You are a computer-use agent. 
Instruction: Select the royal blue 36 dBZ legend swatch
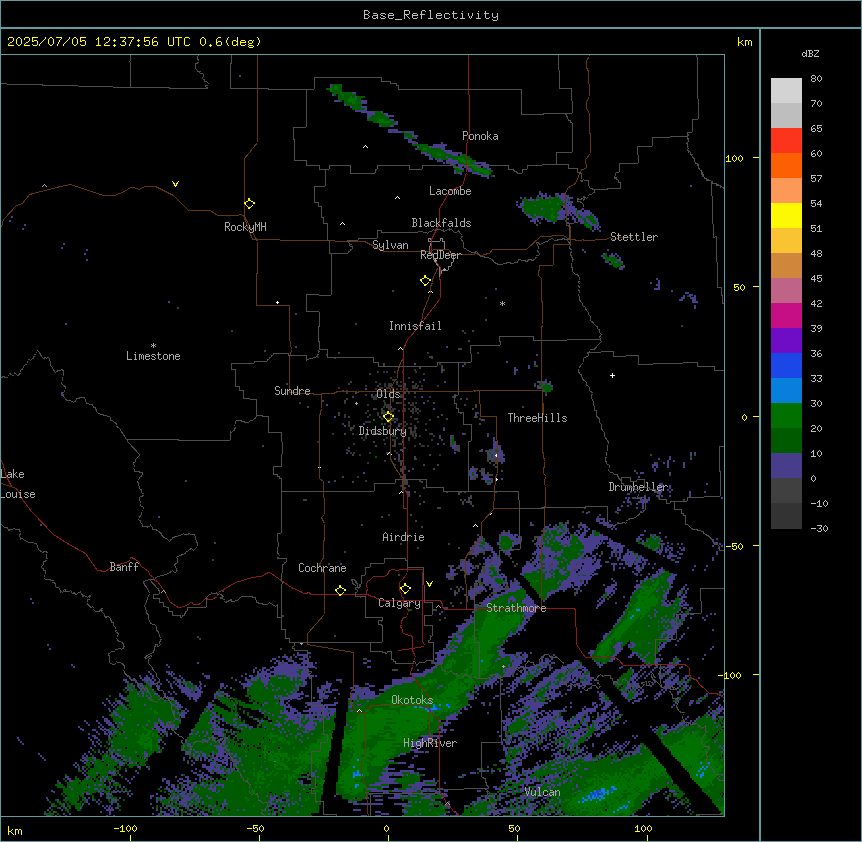click(x=786, y=365)
